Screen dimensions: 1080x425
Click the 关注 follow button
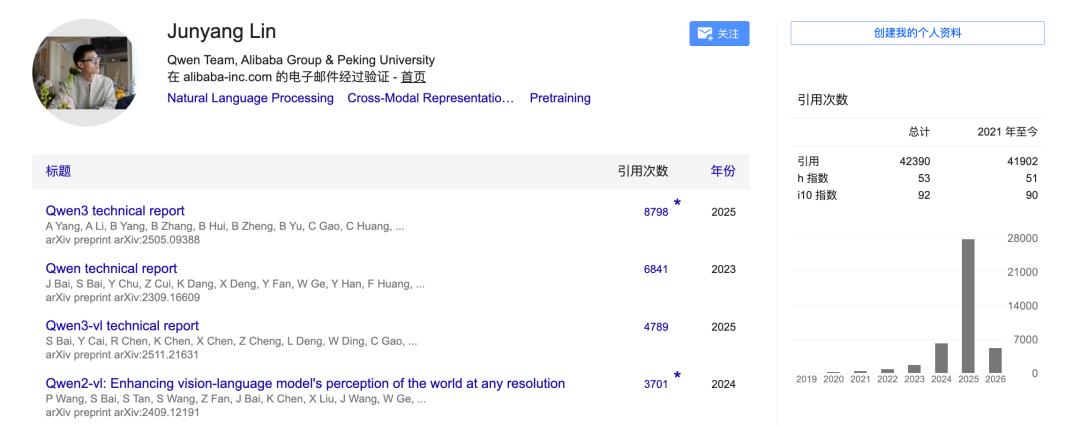(x=719, y=34)
